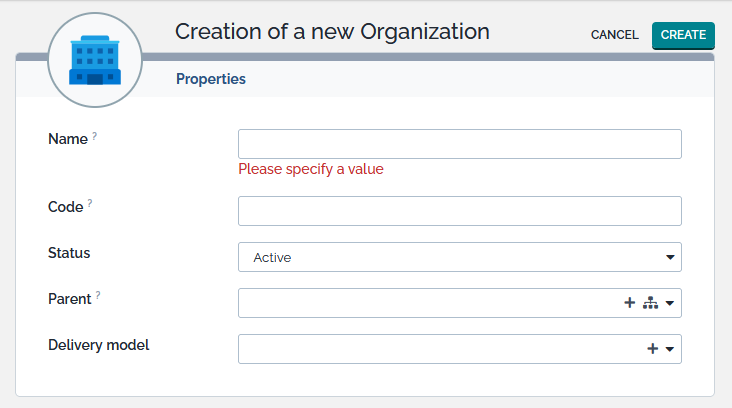This screenshot has height=408, width=732.
Task: Click the 'Please specify a value' error message
Action: coord(311,169)
